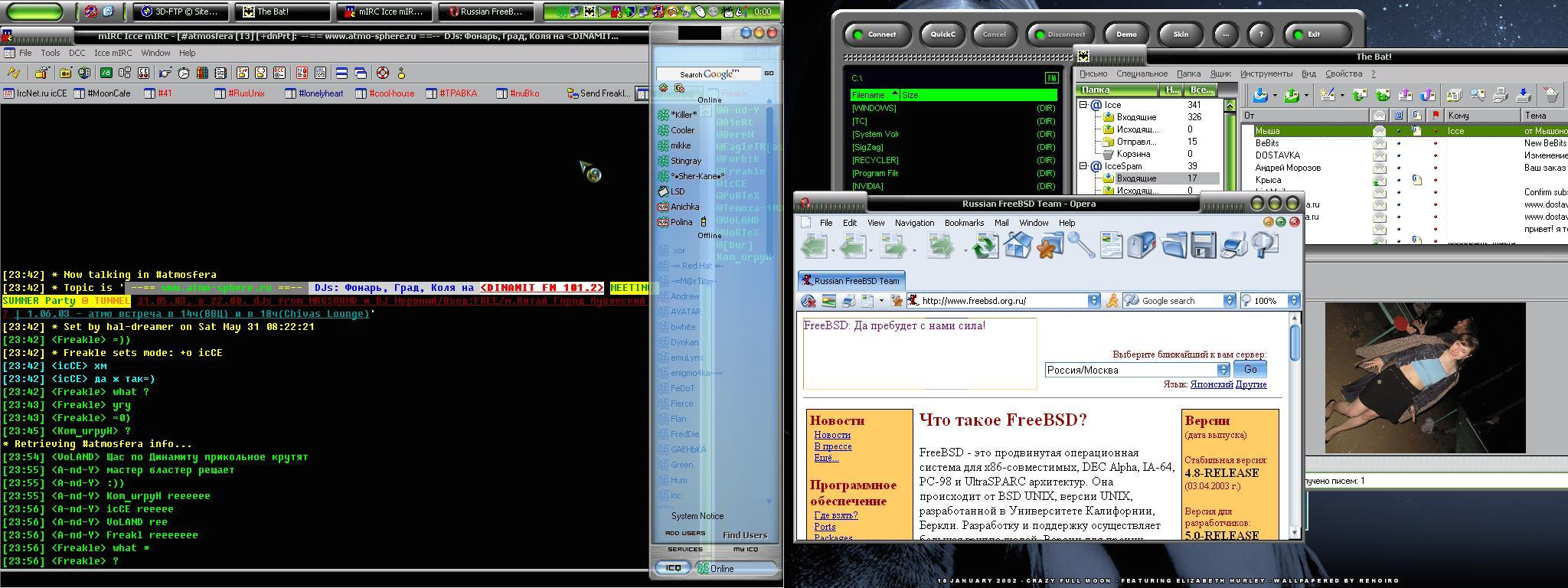Click the printer icon in The Bat! toolbar
Image resolution: width=1568 pixels, height=588 pixels.
(1500, 95)
